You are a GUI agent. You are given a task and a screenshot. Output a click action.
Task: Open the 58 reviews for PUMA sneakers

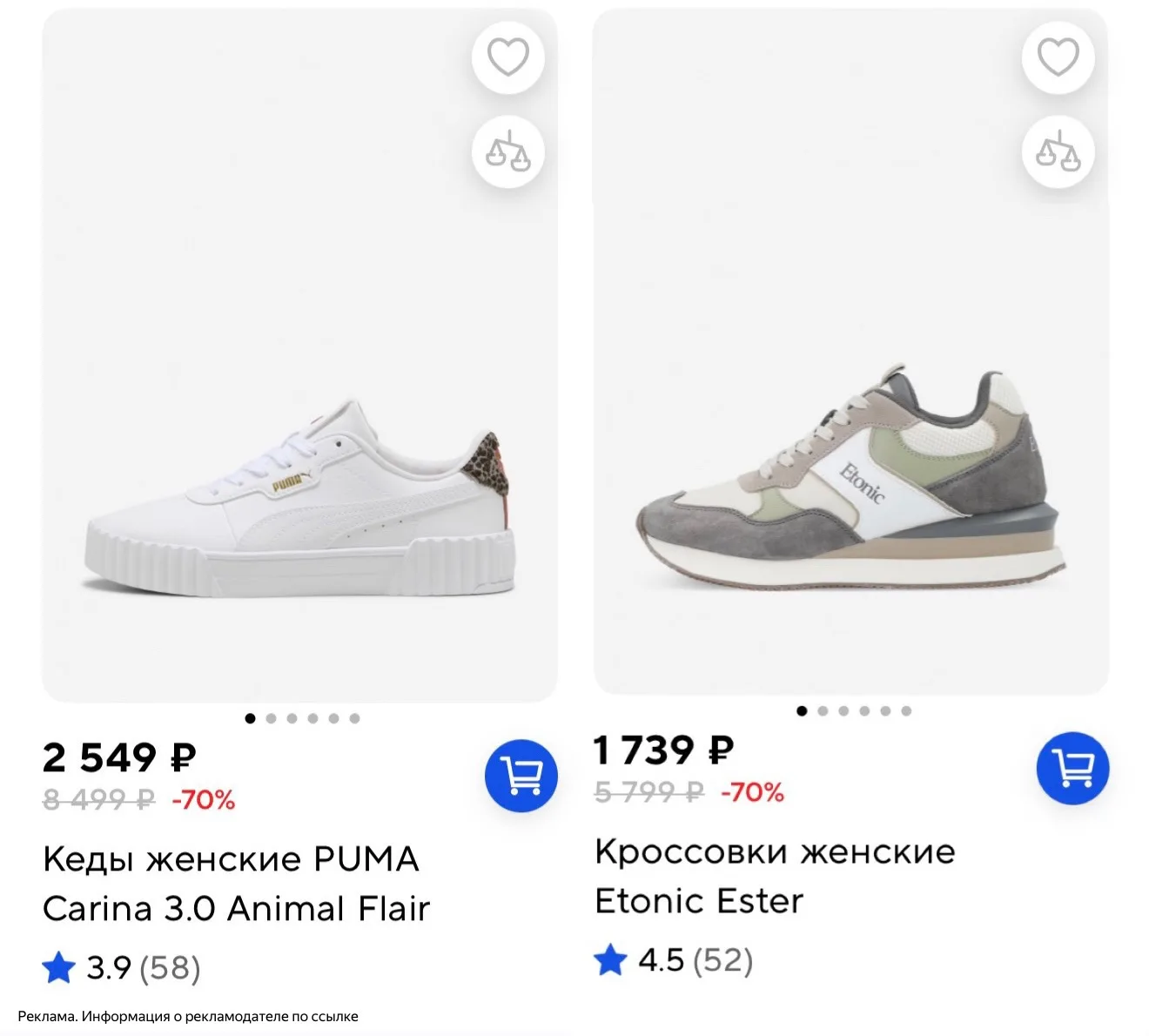tap(171, 968)
